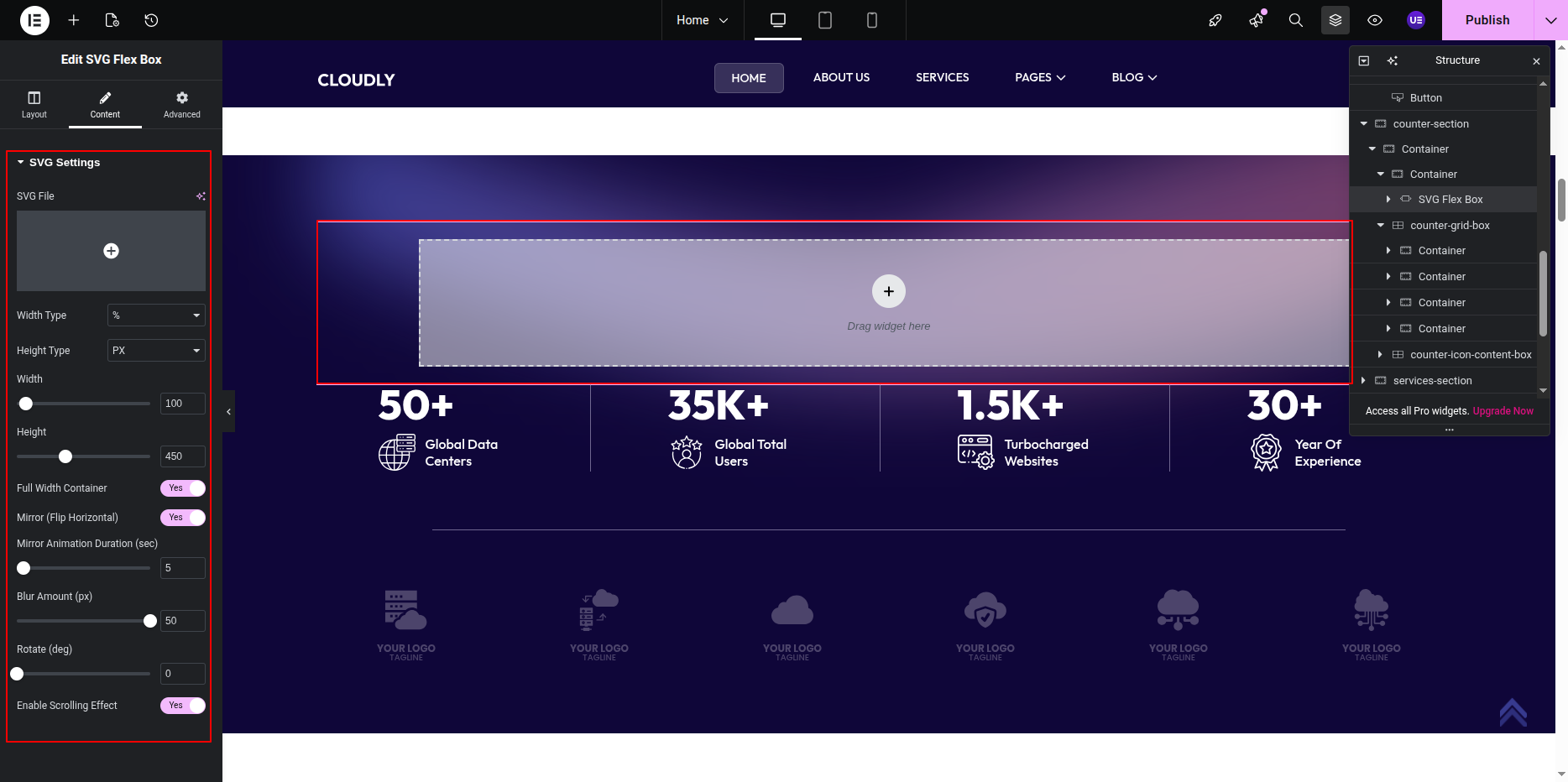Toggle the Structure layers icon

tap(1335, 20)
